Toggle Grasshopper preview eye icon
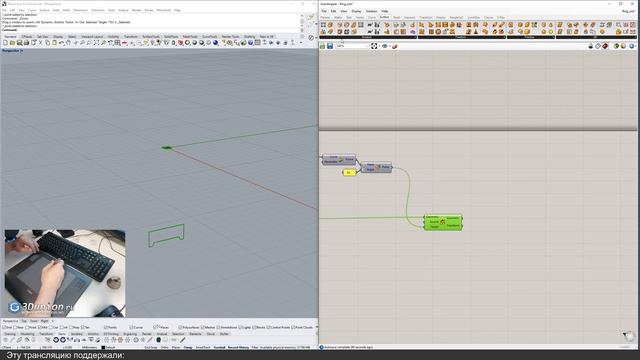The image size is (640, 360). (384, 46)
